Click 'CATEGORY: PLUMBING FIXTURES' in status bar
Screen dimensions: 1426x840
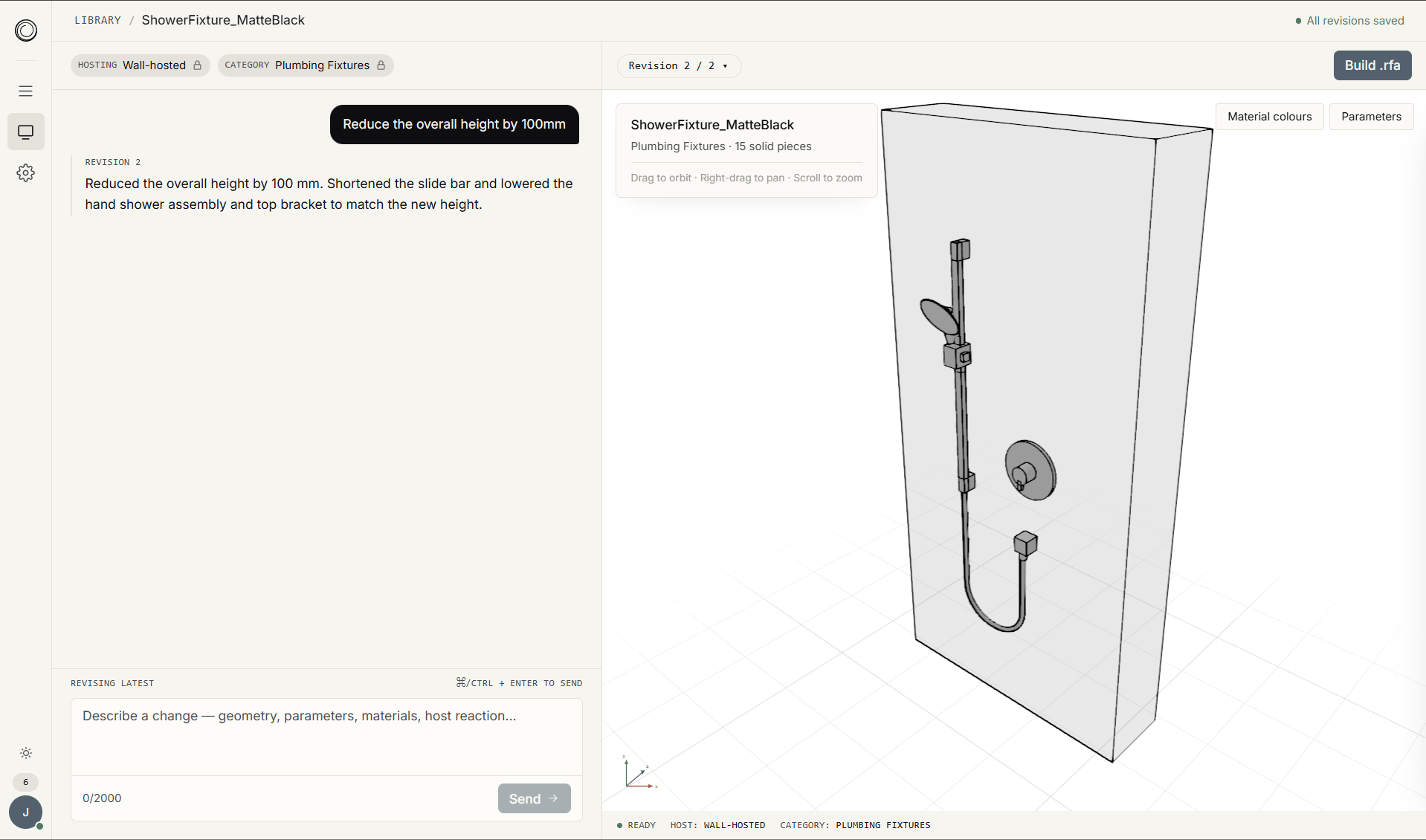855,825
